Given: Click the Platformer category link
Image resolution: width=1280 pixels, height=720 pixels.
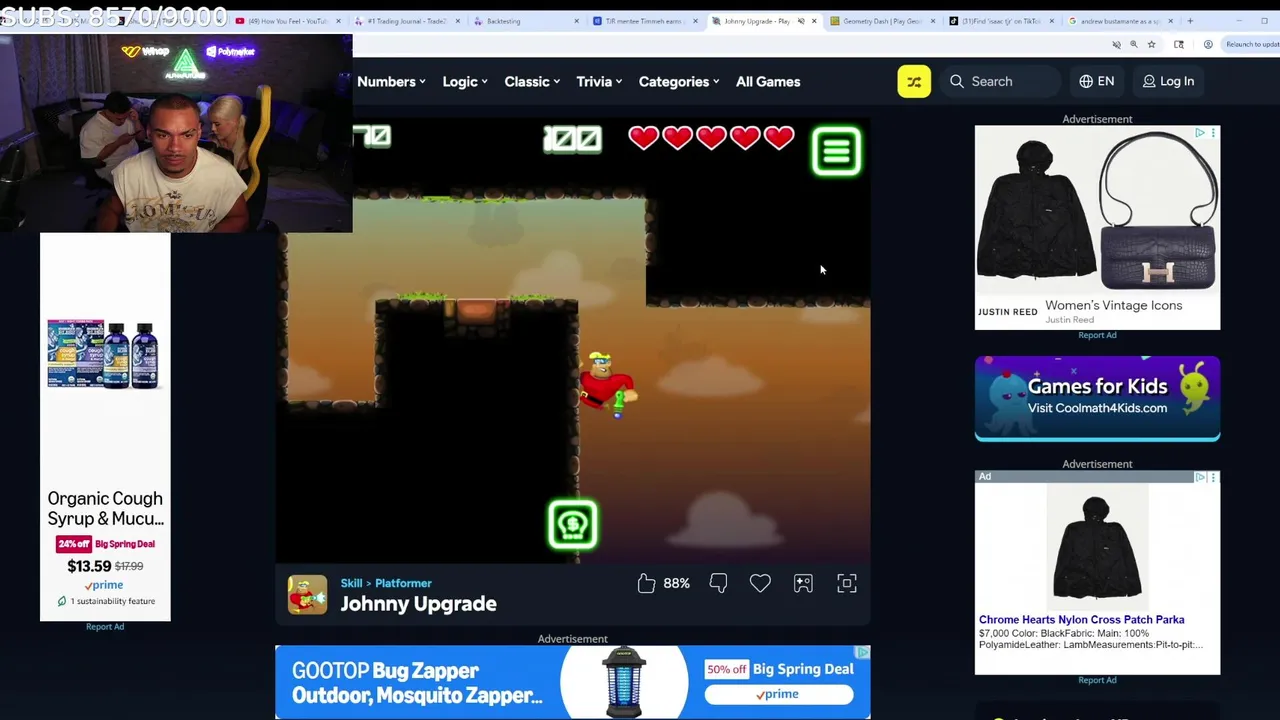Looking at the screenshot, I should 403,583.
